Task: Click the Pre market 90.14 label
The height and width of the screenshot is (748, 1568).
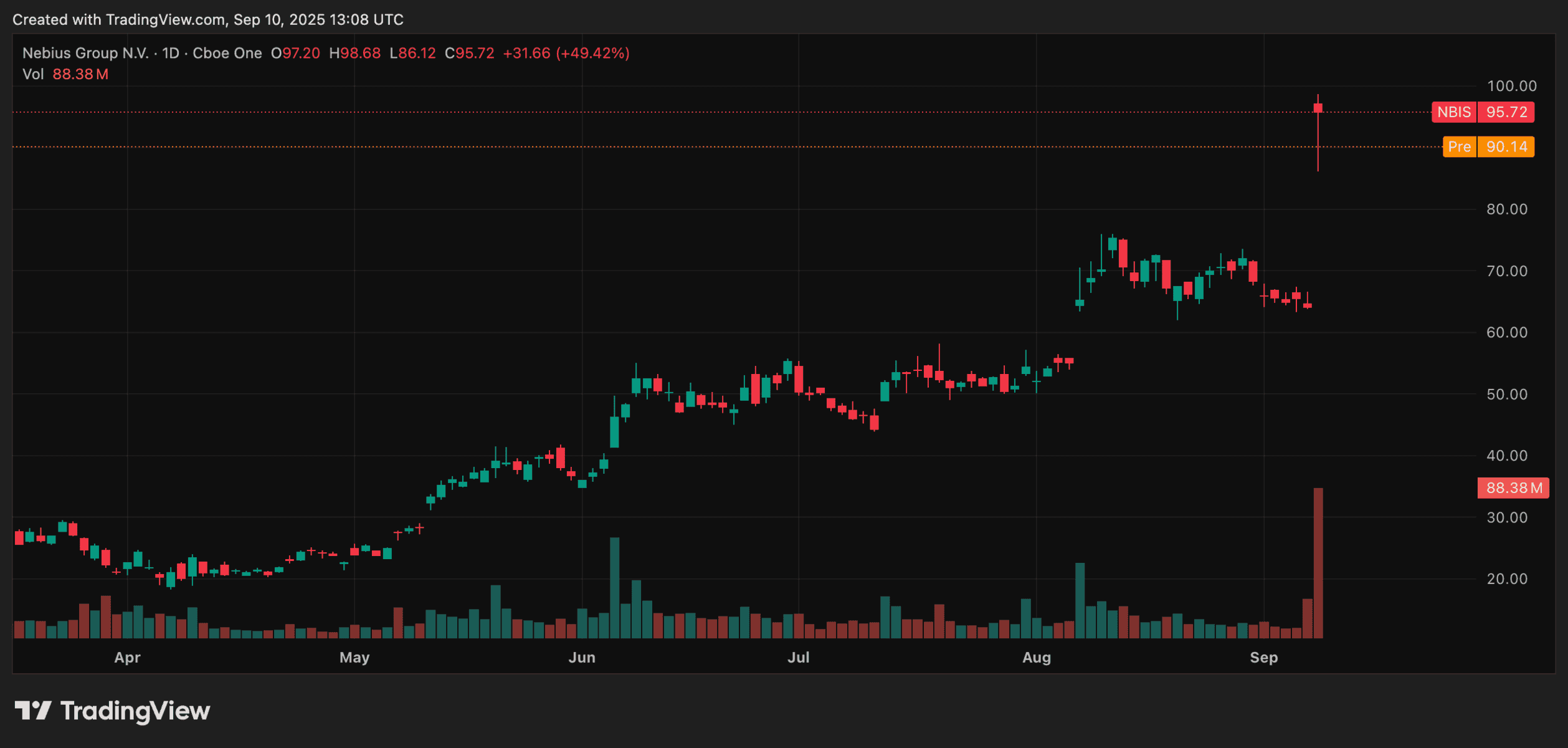Action: tap(1488, 147)
